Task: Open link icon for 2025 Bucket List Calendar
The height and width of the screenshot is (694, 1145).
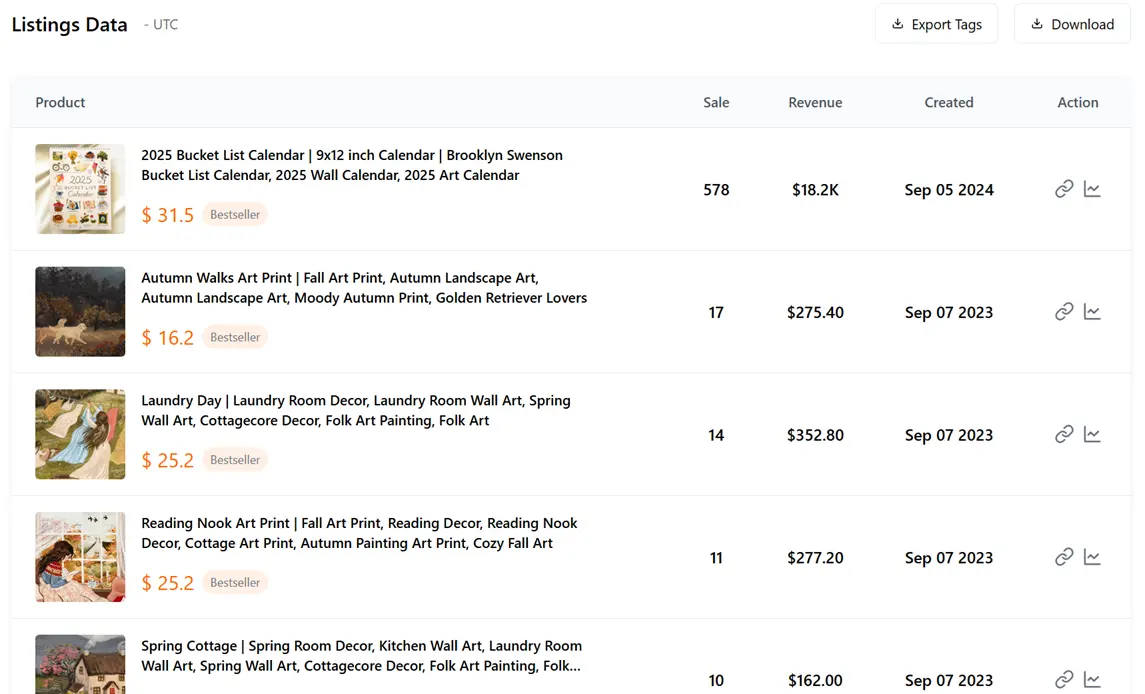Action: 1064,189
